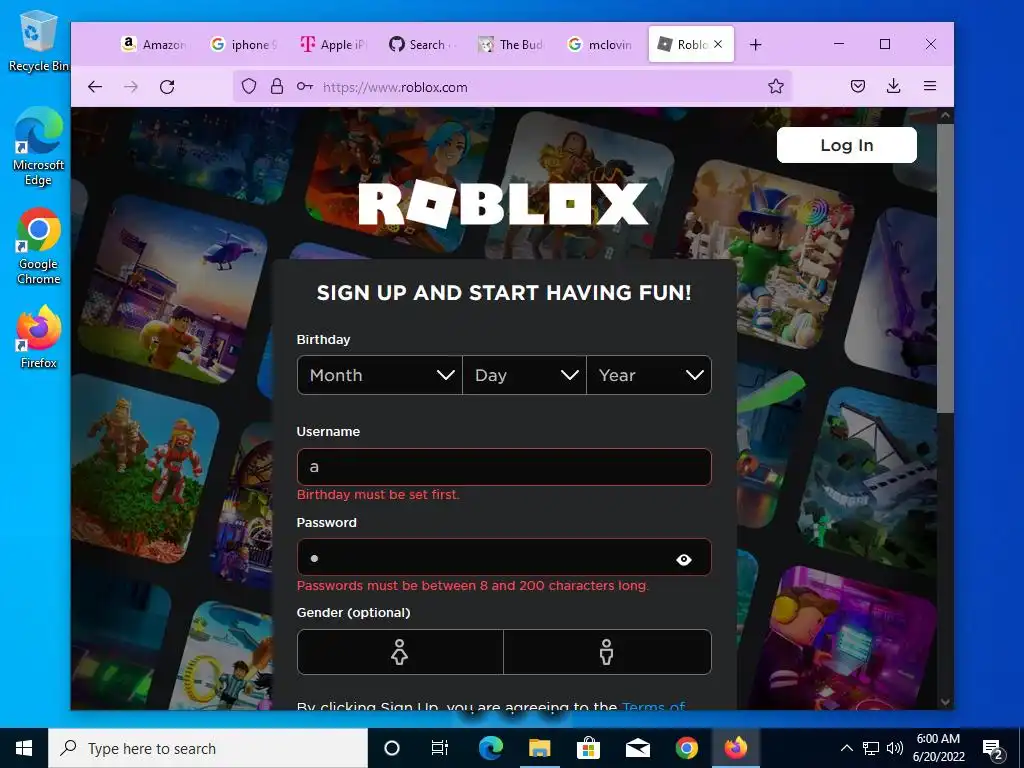Open Cortana circle on taskbar
Viewport: 1024px width, 768px height.
[x=392, y=748]
